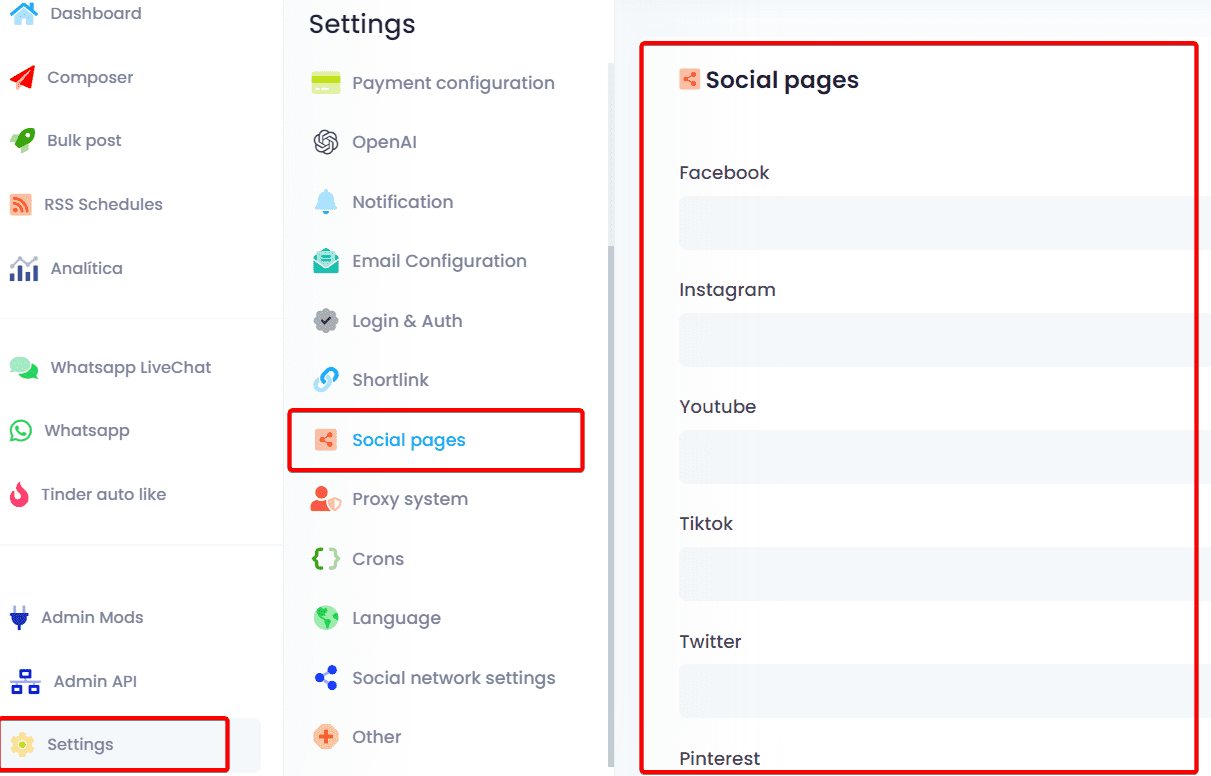Open Social network settings
Viewport: 1211px width, 776px height.
point(453,678)
